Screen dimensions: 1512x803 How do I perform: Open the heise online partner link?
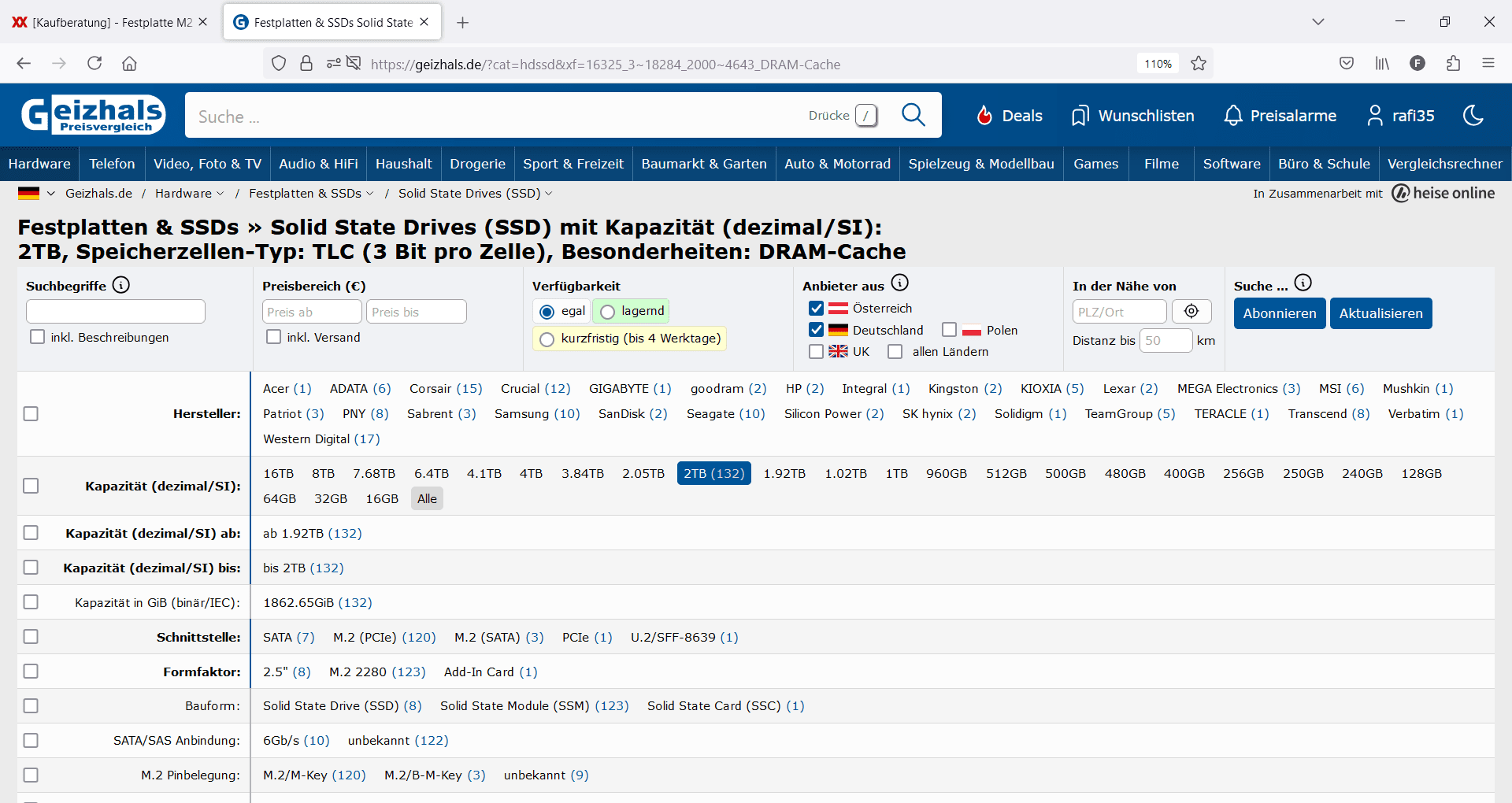[x=1443, y=194]
